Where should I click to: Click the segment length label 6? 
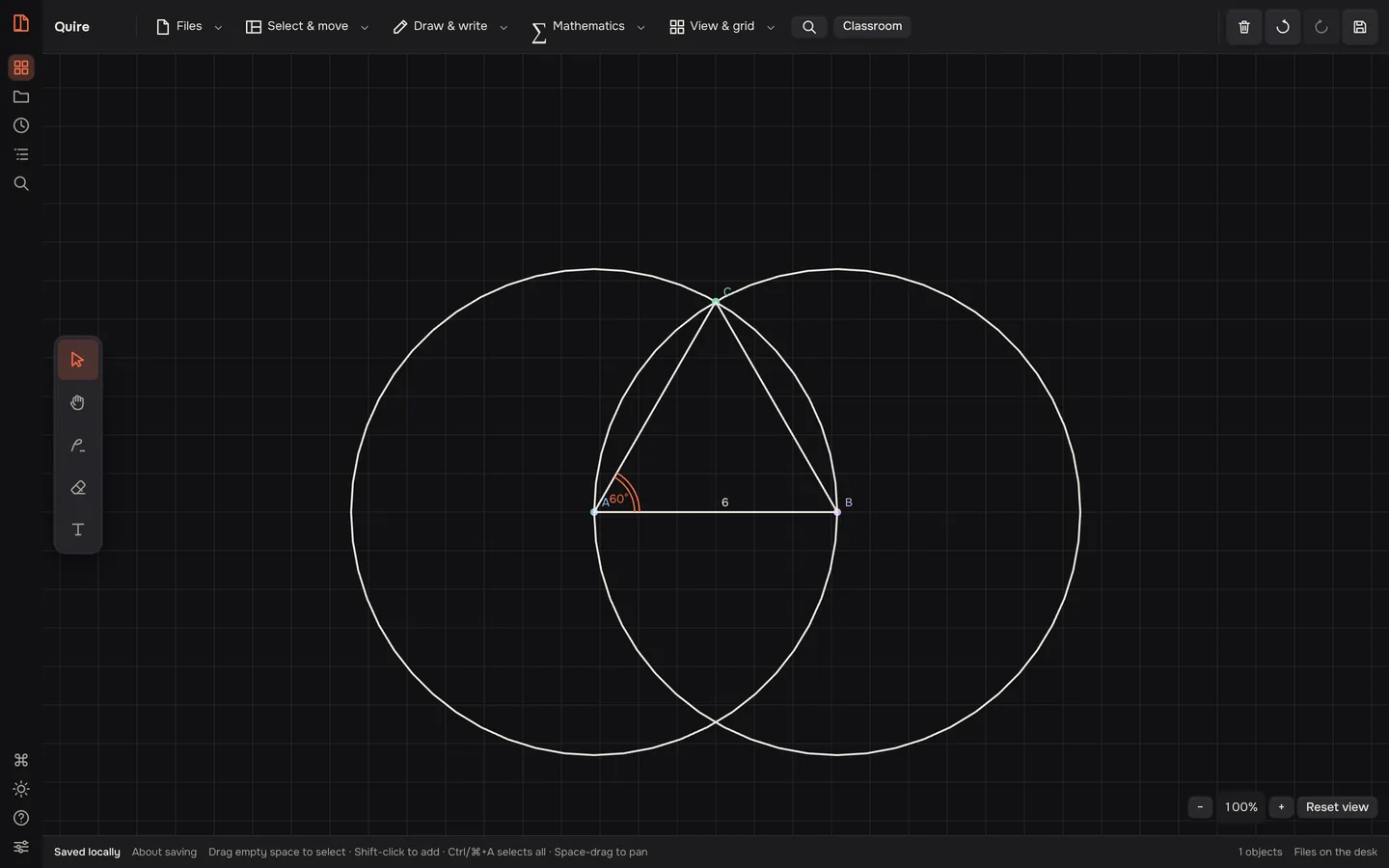pyautogui.click(x=725, y=502)
